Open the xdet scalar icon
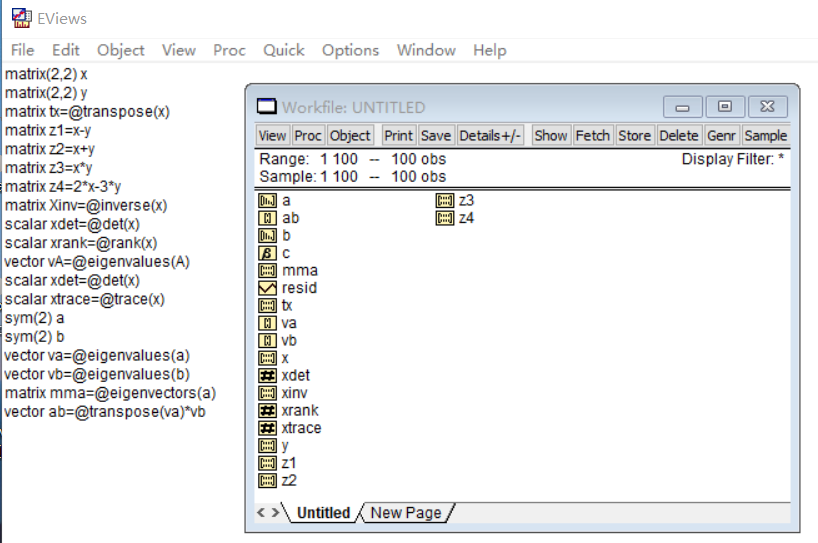Screen dimensions: 818x543 click(267, 376)
